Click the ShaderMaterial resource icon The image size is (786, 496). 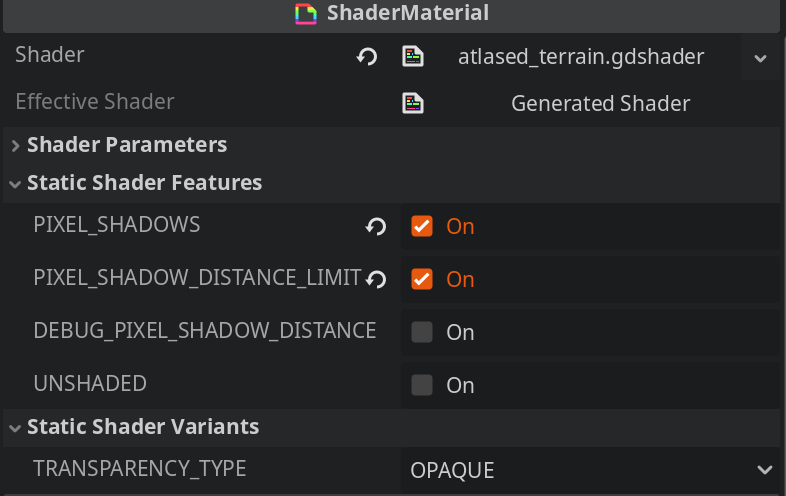(x=306, y=14)
